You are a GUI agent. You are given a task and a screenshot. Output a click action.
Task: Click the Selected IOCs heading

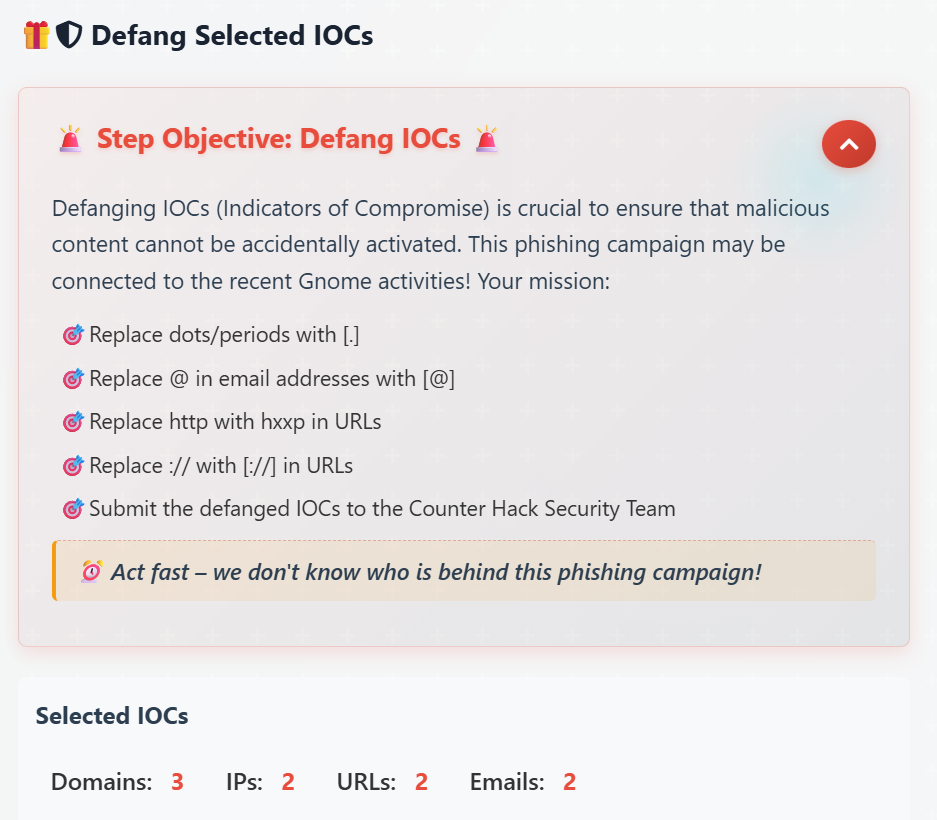[x=112, y=715]
